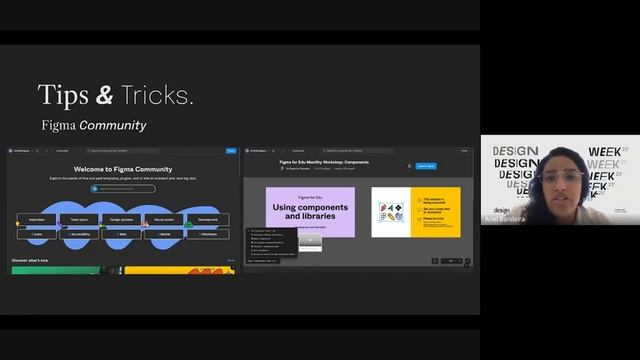This screenshot has height=360, width=640.
Task: Click the Discover what's new heading
Action: 30,260
